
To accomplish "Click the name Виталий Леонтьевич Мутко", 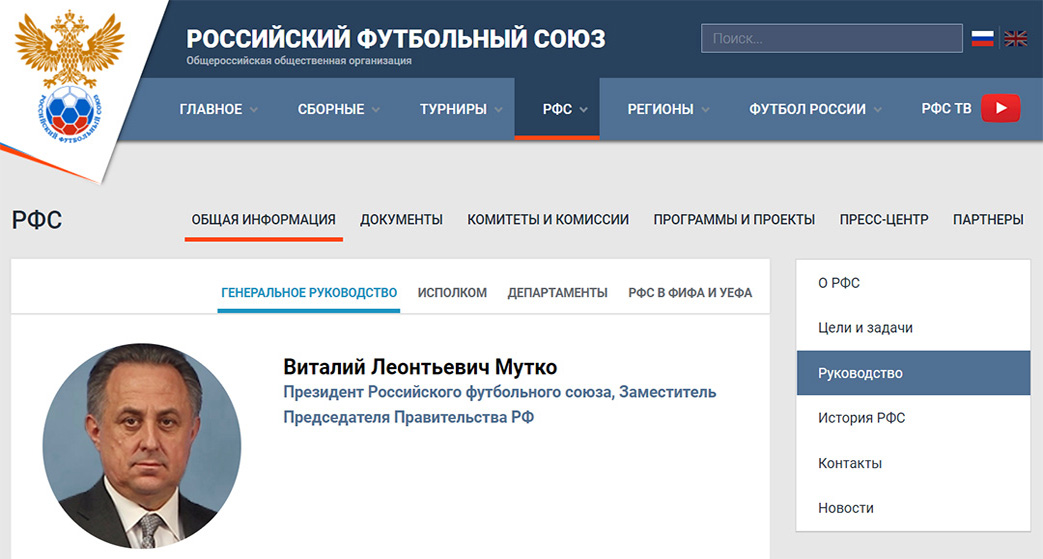I will [420, 367].
